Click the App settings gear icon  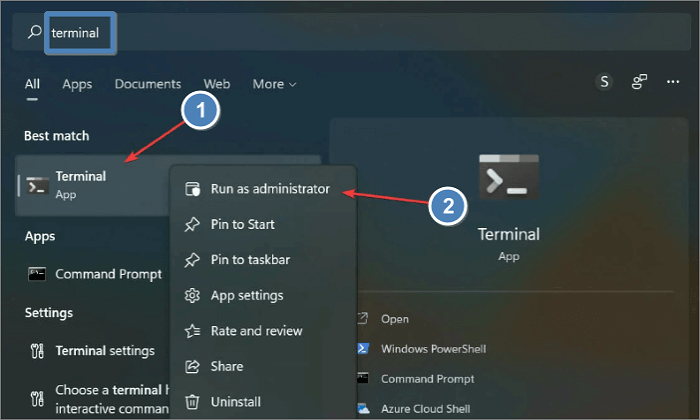tap(192, 295)
